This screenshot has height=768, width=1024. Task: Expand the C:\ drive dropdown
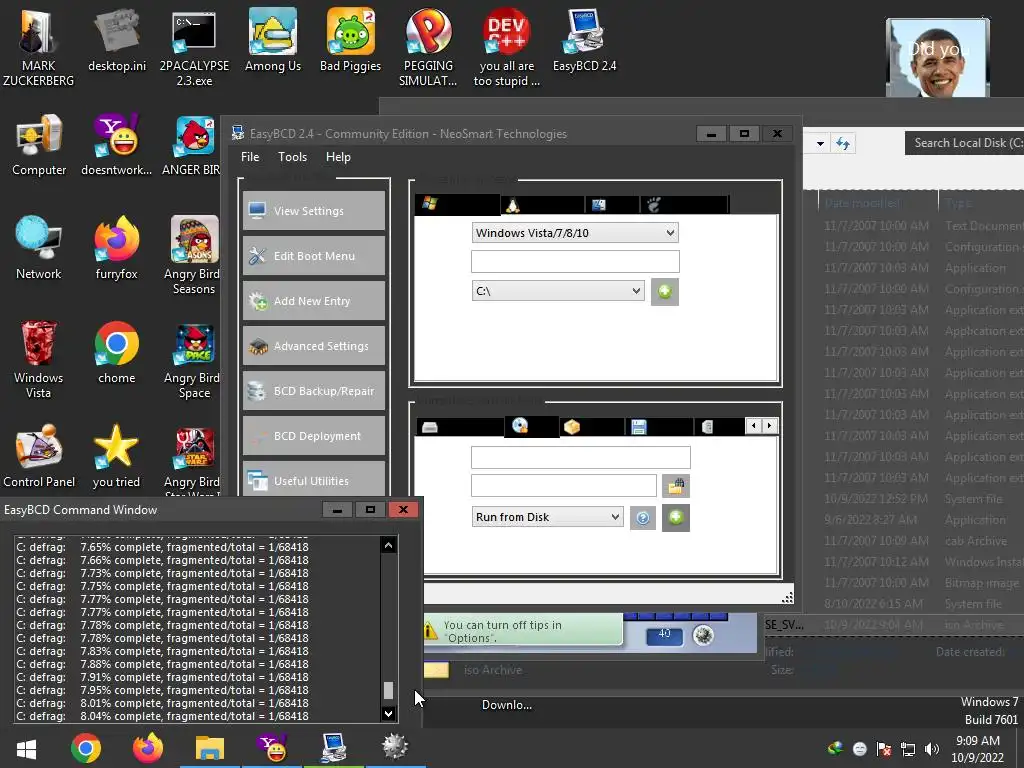coord(558,291)
